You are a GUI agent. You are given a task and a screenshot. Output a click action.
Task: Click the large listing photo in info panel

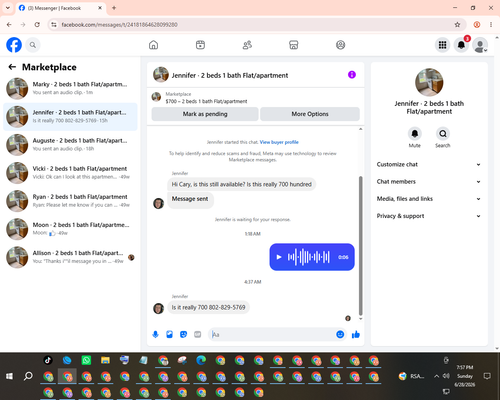[429, 82]
